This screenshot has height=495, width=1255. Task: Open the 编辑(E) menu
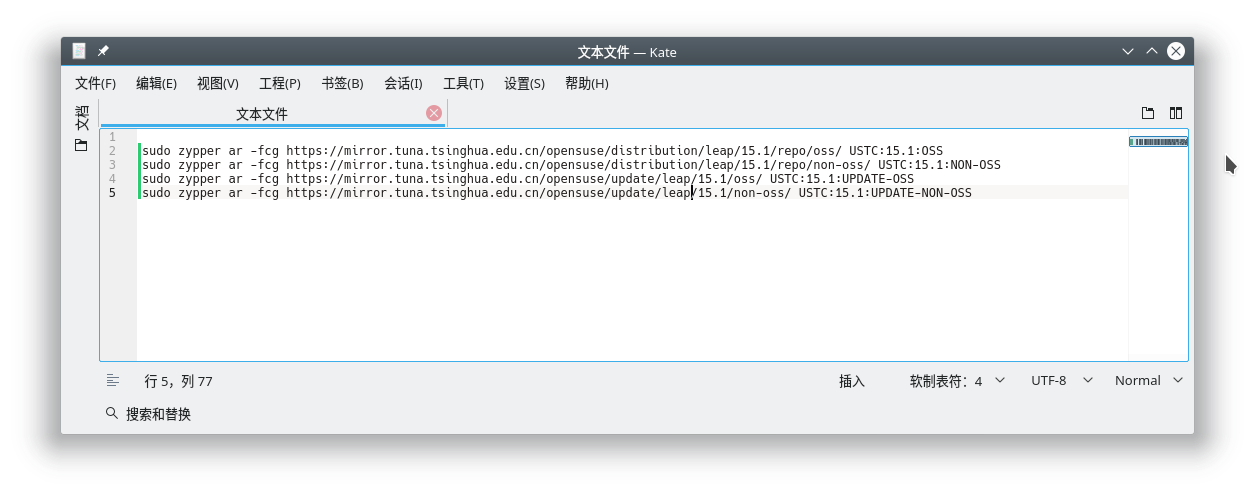click(157, 83)
